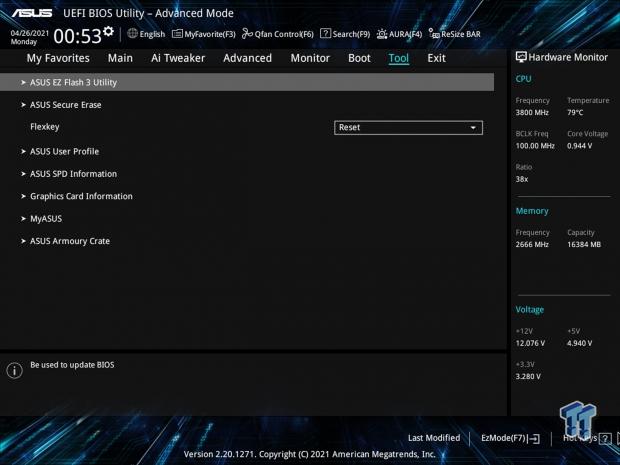Viewport: 620px width, 465px height.
Task: Click the version copyright line
Action: 310,454
